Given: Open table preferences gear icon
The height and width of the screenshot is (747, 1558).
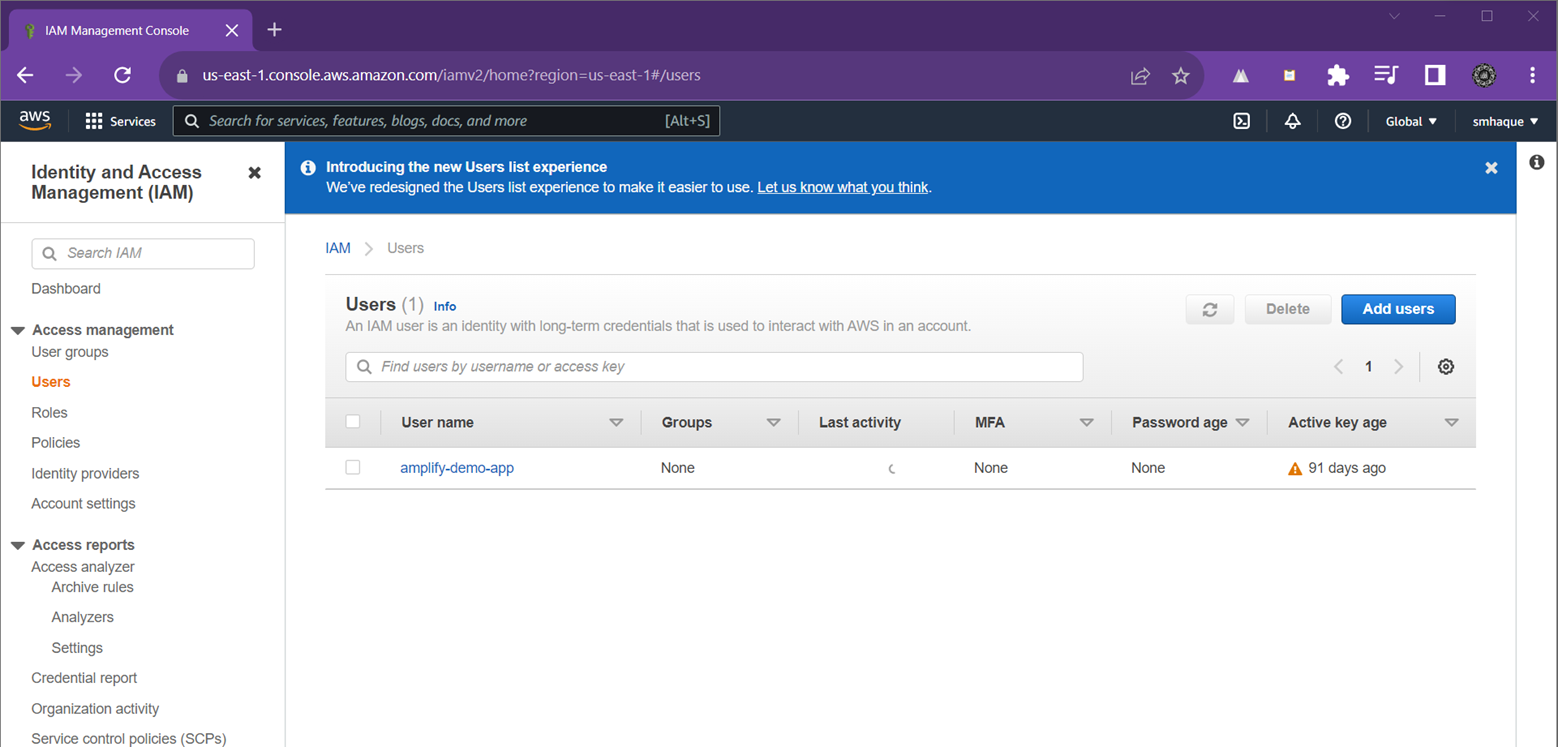Looking at the screenshot, I should point(1445,367).
